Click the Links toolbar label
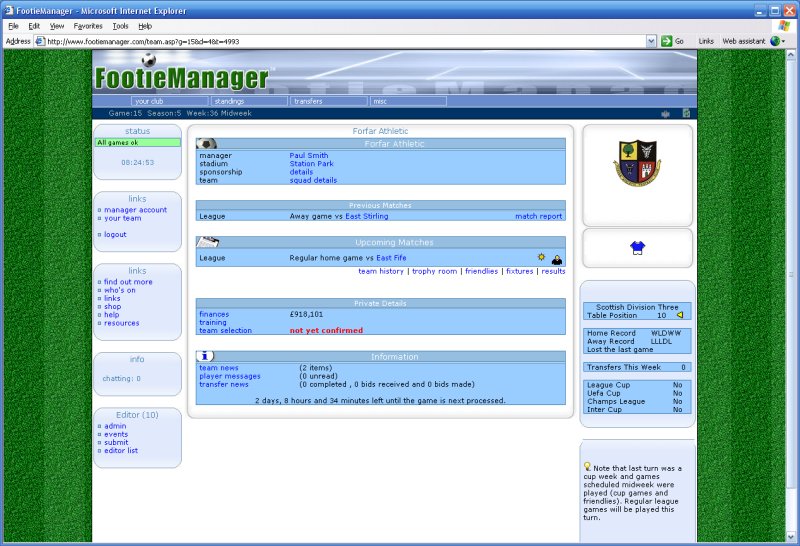 point(706,41)
